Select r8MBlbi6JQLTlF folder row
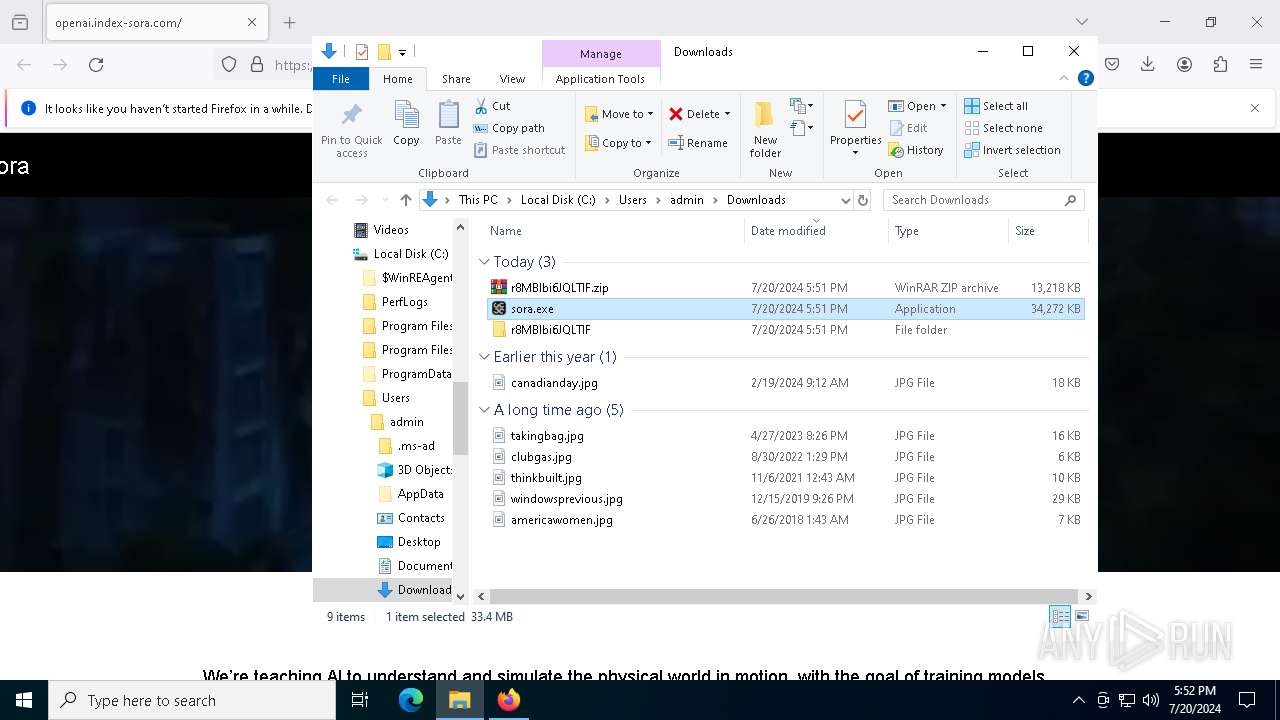 [x=786, y=330]
